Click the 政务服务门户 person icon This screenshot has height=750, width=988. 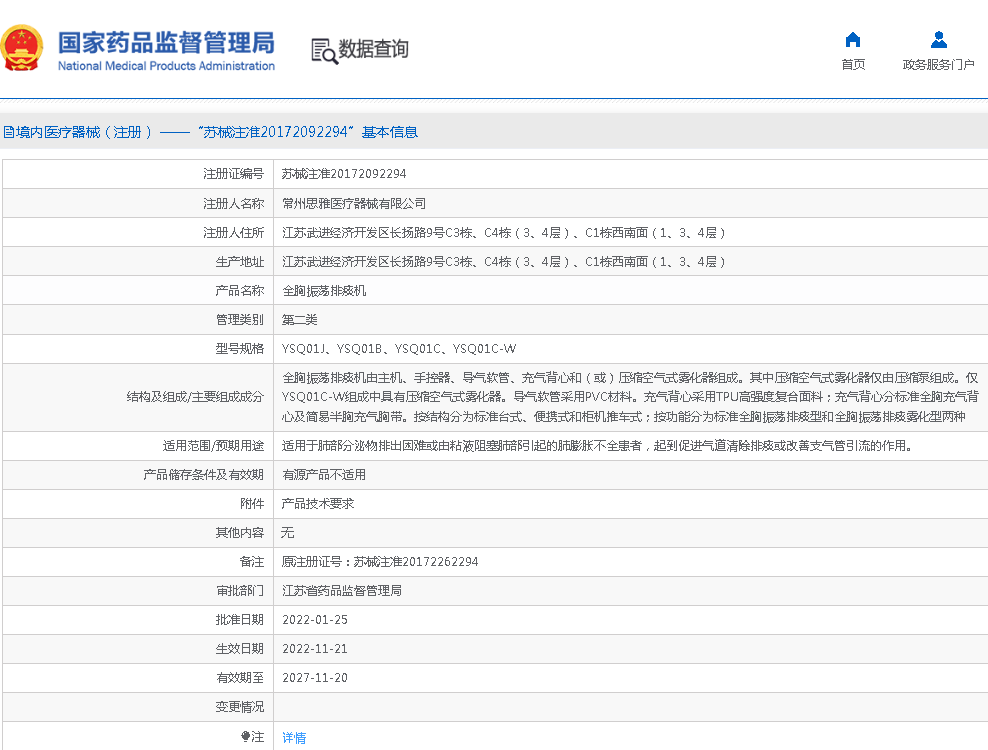point(938,40)
